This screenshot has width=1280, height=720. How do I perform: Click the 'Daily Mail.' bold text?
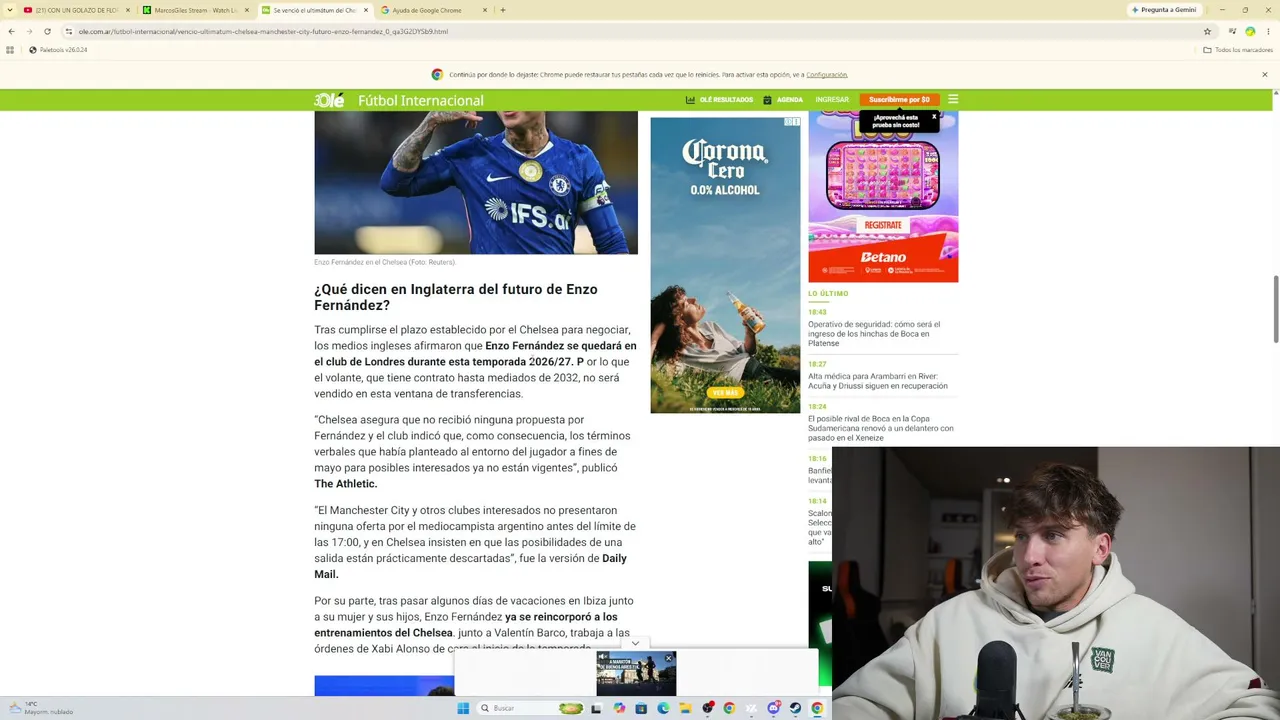(470, 566)
